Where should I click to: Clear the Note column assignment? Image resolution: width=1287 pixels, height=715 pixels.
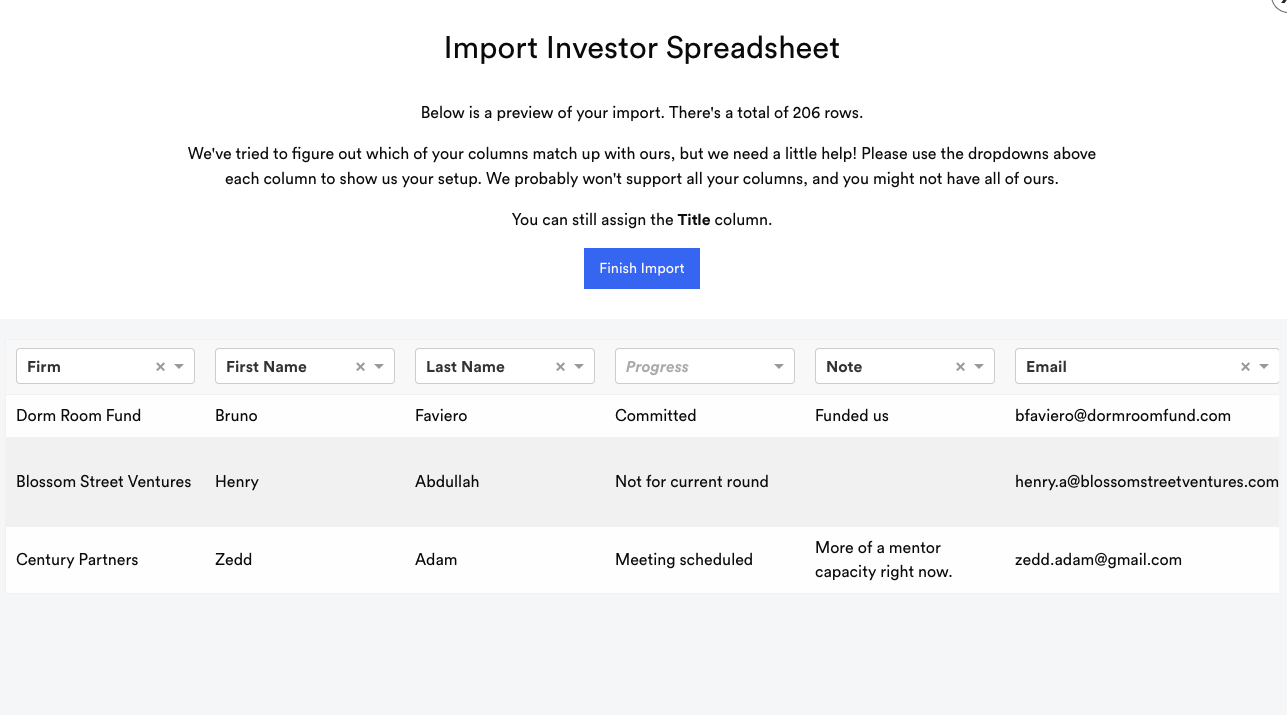pyautogui.click(x=960, y=367)
